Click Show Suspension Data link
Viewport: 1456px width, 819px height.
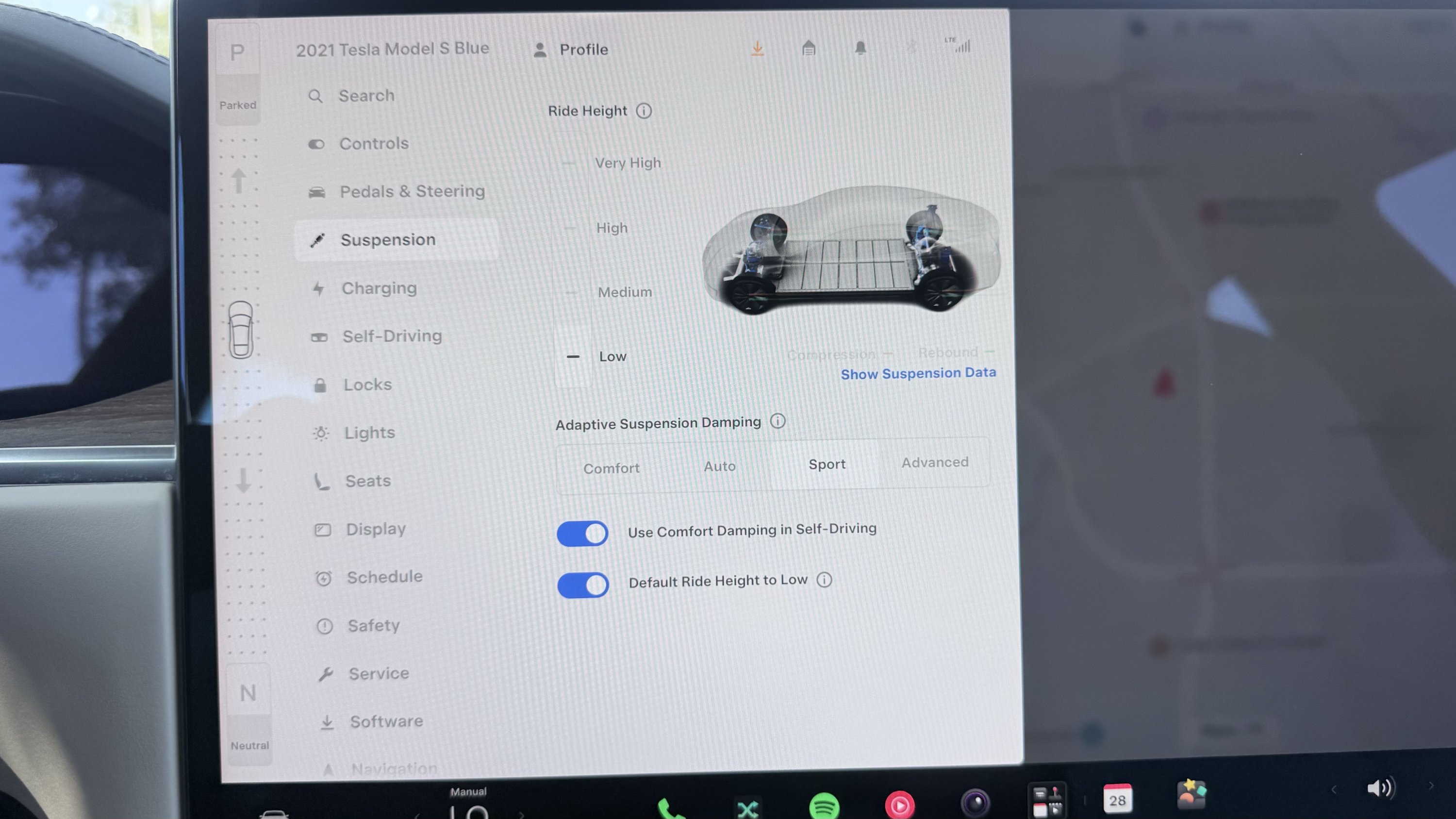(x=918, y=374)
